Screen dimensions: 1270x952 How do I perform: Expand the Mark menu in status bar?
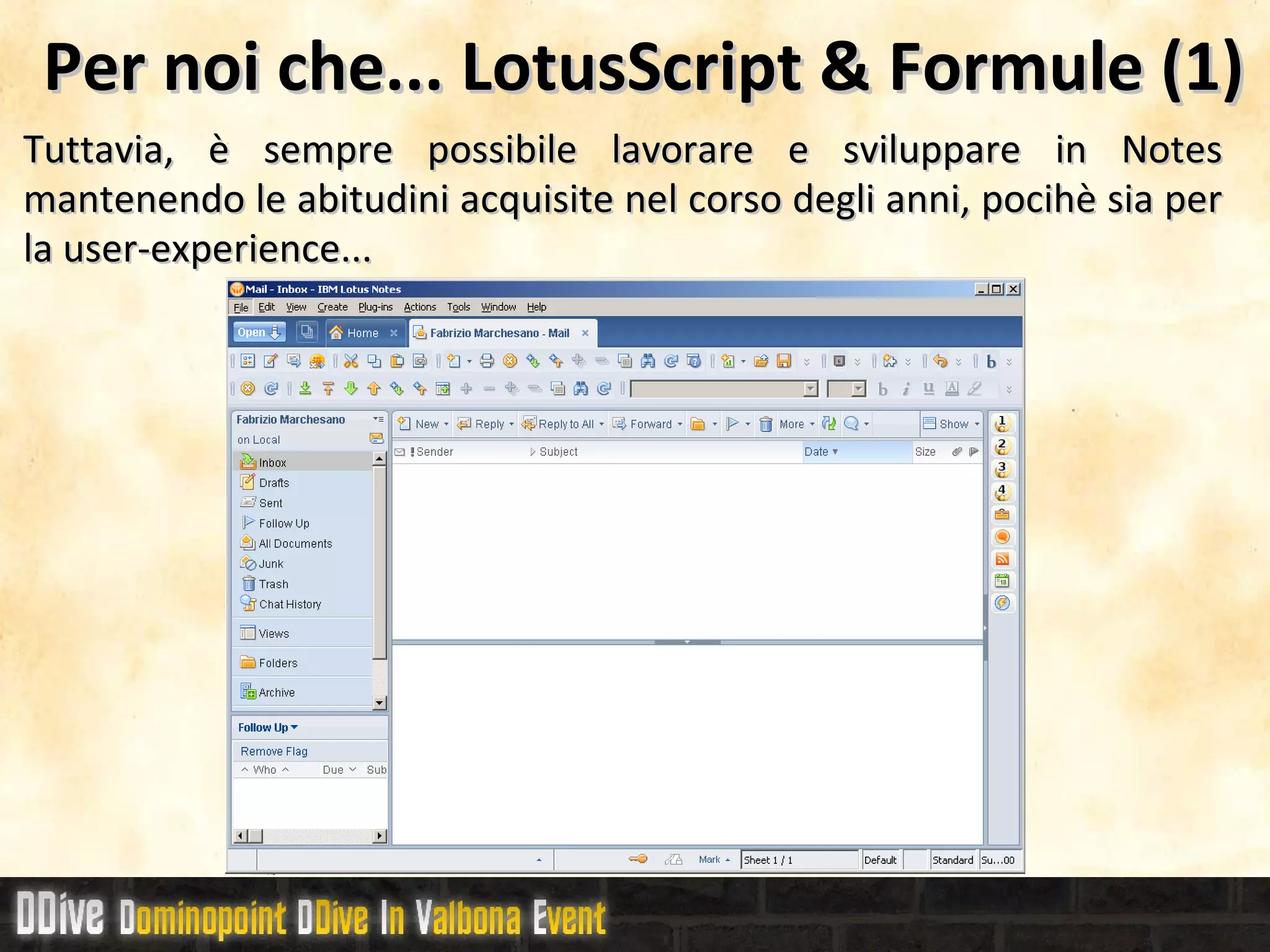point(714,860)
